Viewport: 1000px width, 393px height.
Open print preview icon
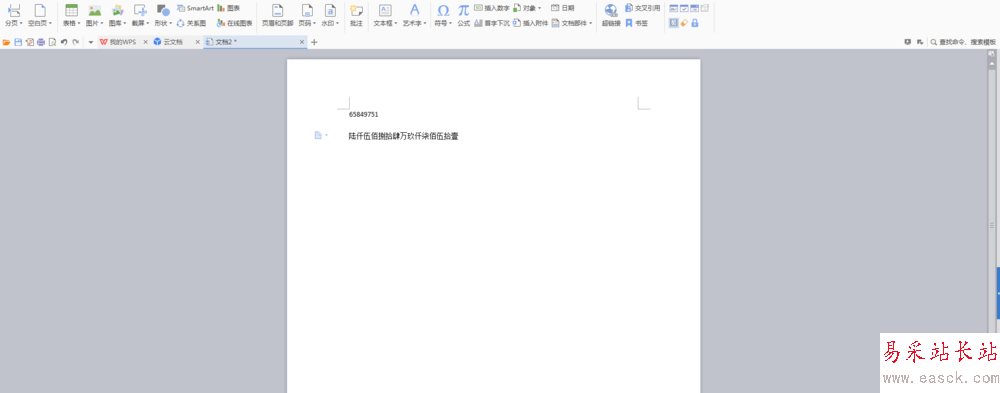click(52, 42)
